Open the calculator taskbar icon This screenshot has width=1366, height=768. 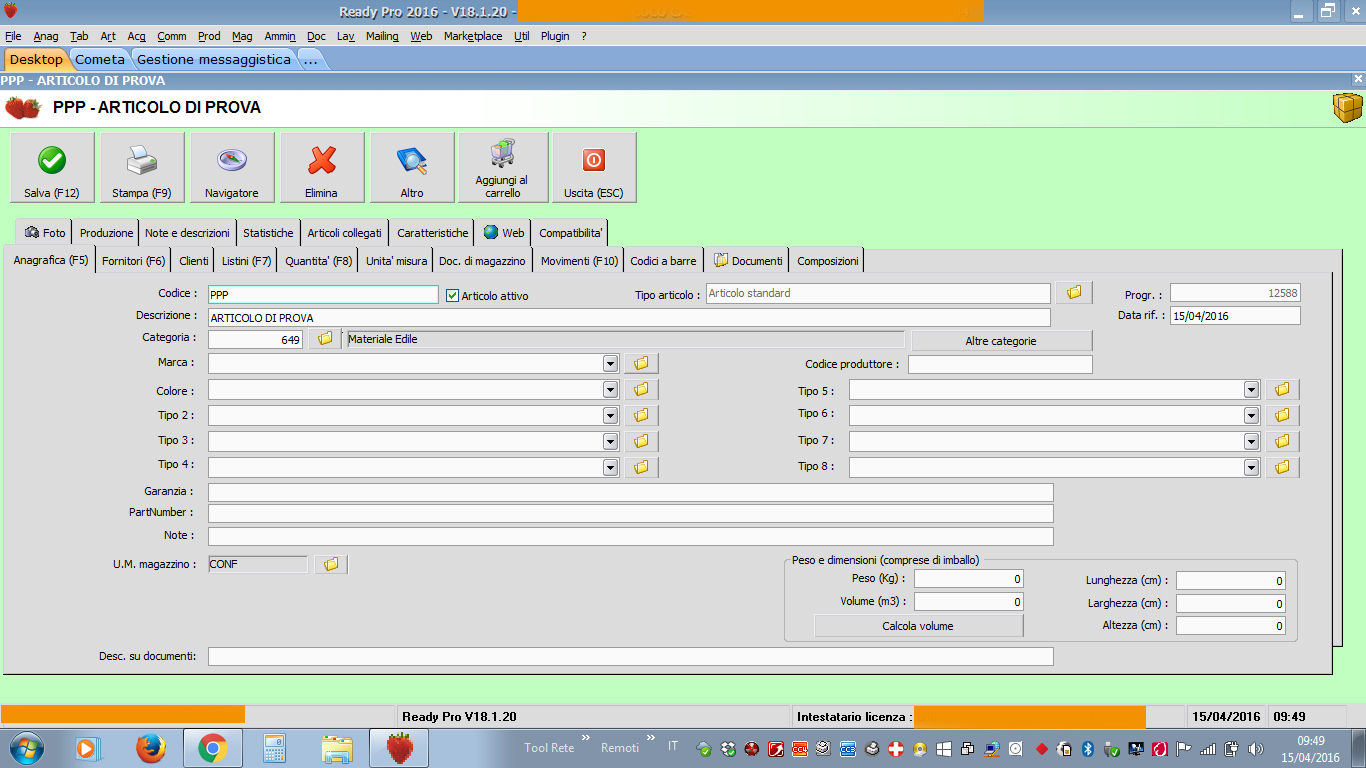click(274, 747)
